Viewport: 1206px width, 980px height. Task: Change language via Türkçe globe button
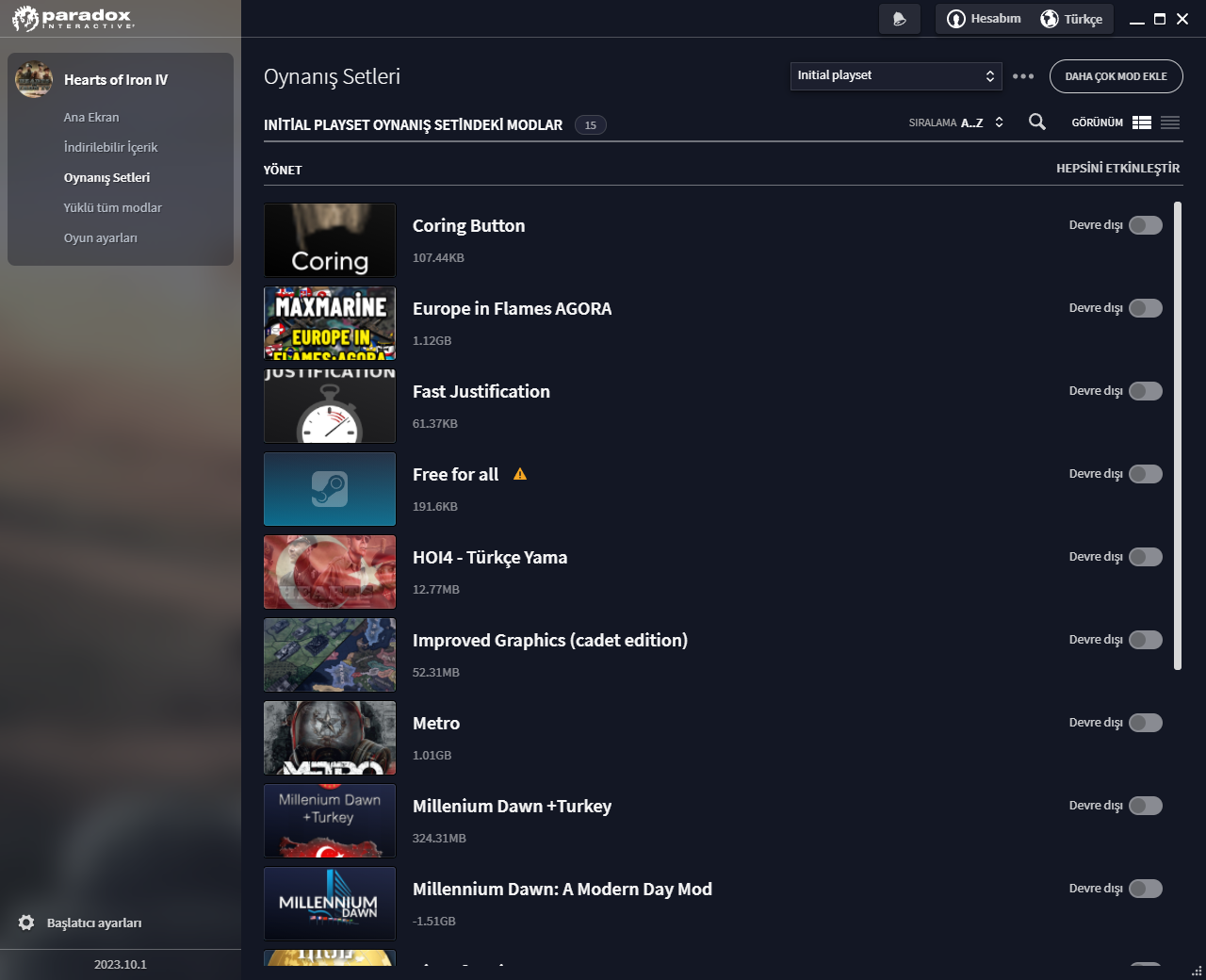tap(1071, 19)
